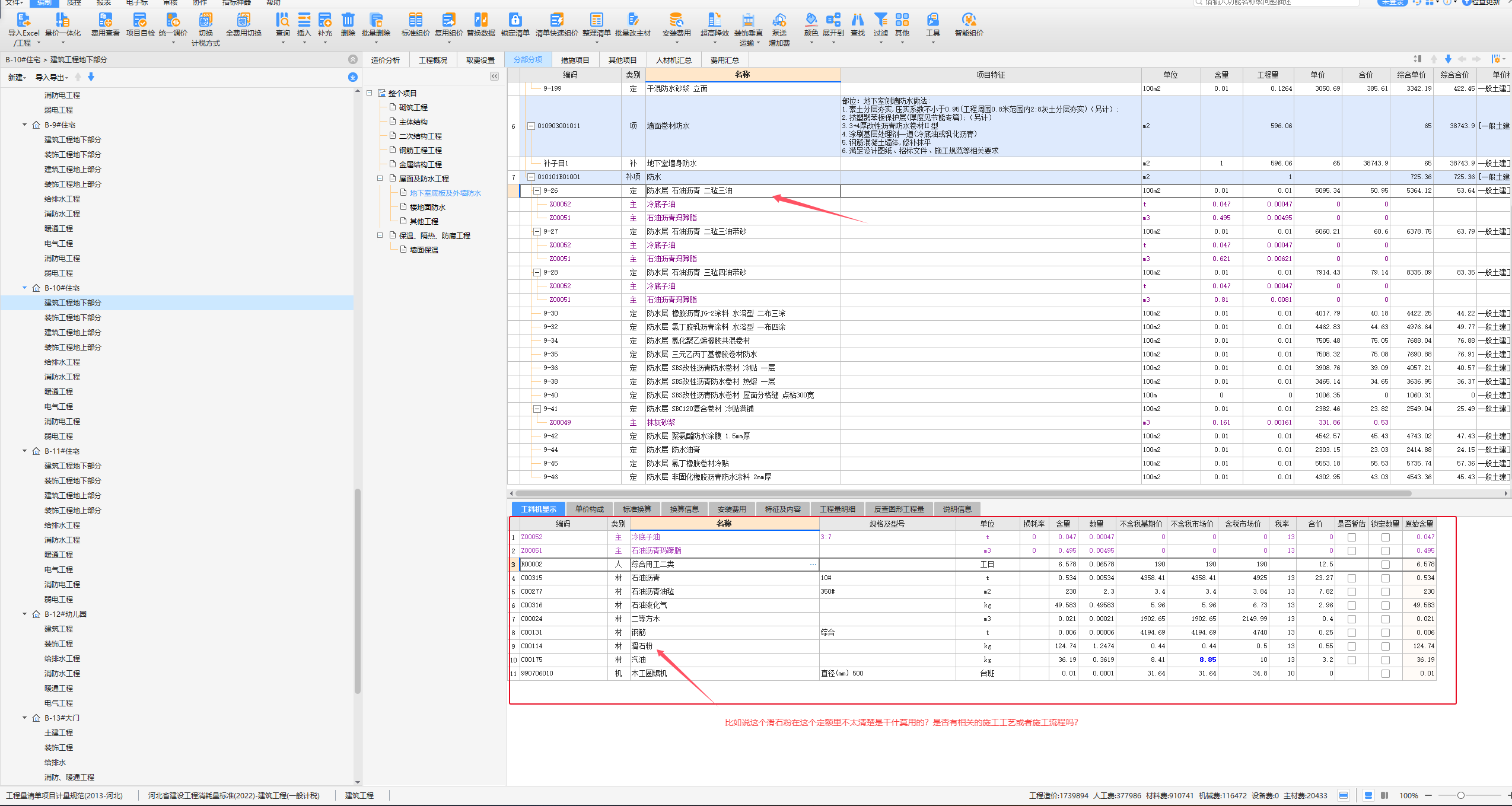Toggle 是否暂估 checkbox for 汽油 row

(1351, 660)
